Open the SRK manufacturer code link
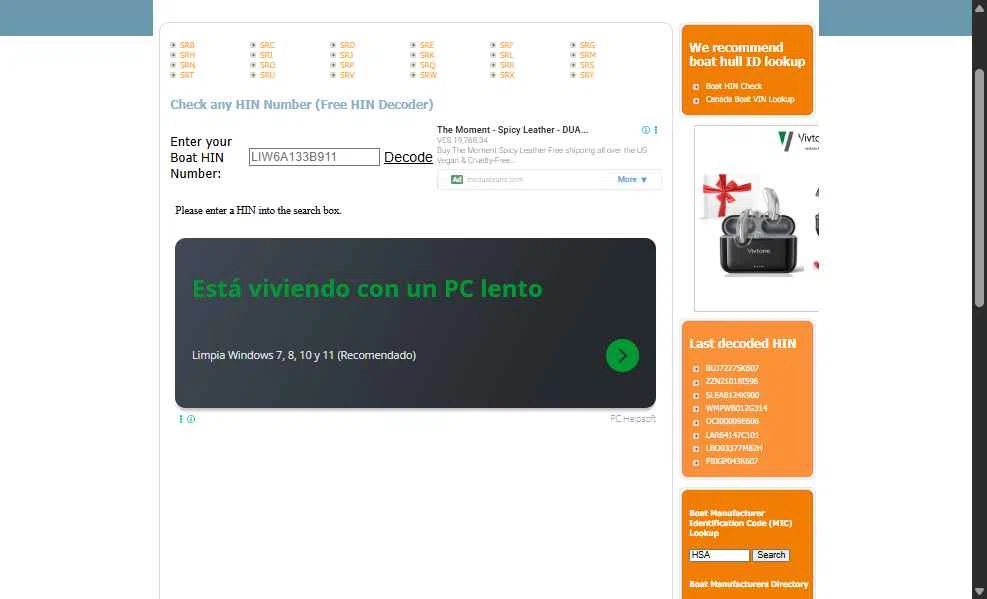The image size is (987, 599). (427, 55)
